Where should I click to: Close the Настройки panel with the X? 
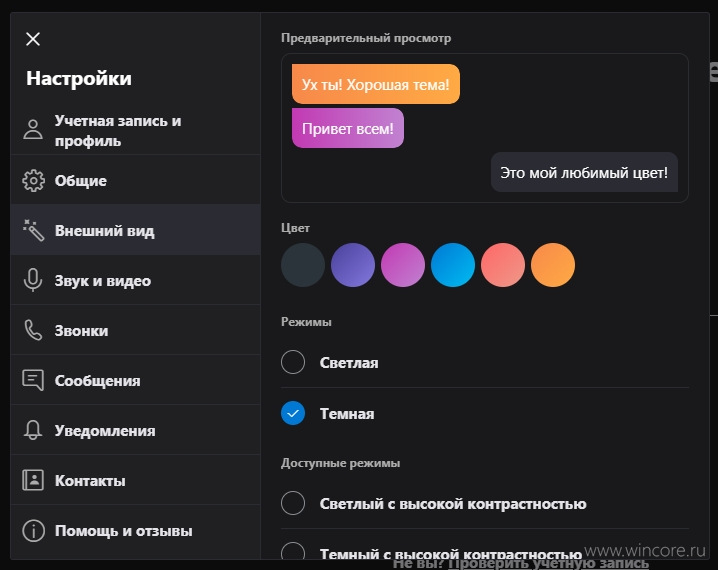pos(33,39)
